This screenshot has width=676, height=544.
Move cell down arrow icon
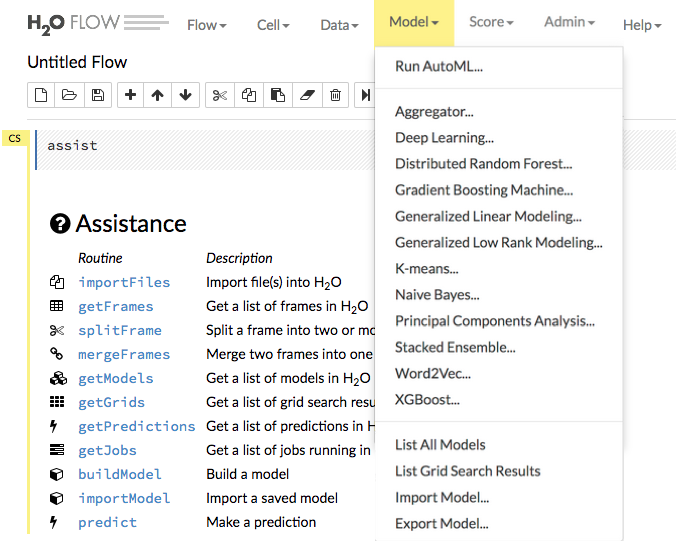(185, 95)
